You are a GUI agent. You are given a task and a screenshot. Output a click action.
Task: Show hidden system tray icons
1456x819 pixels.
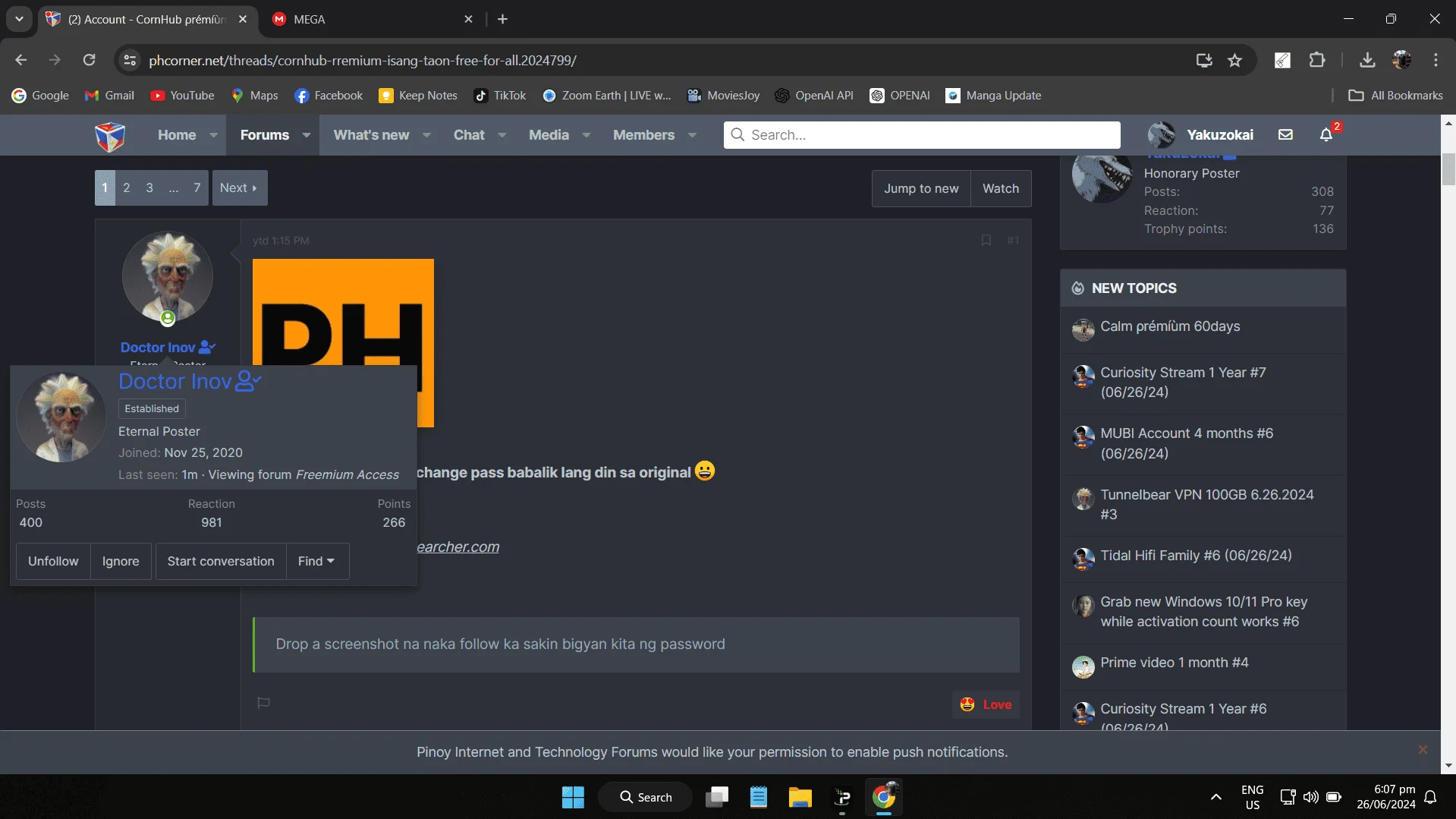point(1216,797)
